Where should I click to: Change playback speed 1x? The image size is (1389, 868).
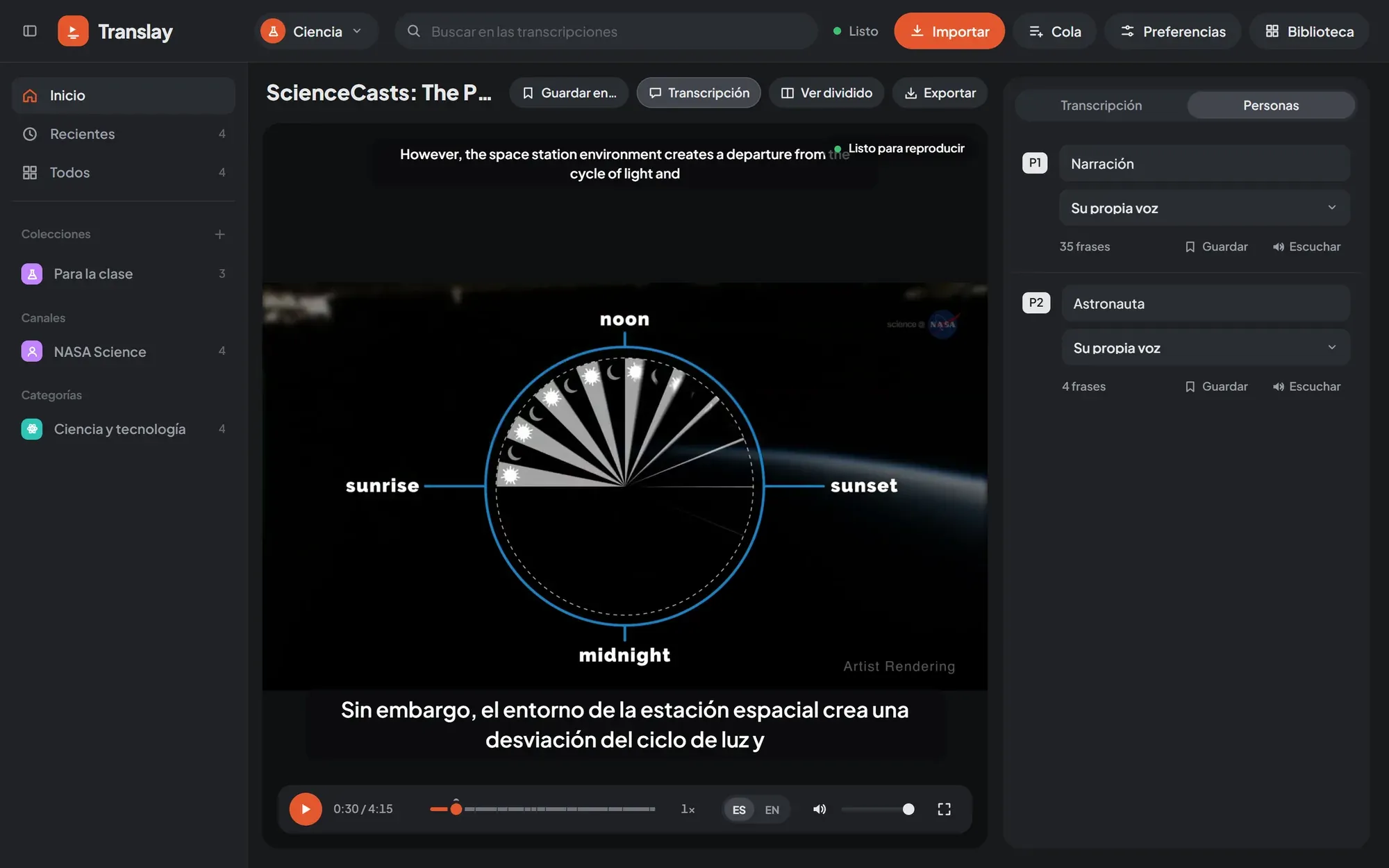click(x=688, y=809)
